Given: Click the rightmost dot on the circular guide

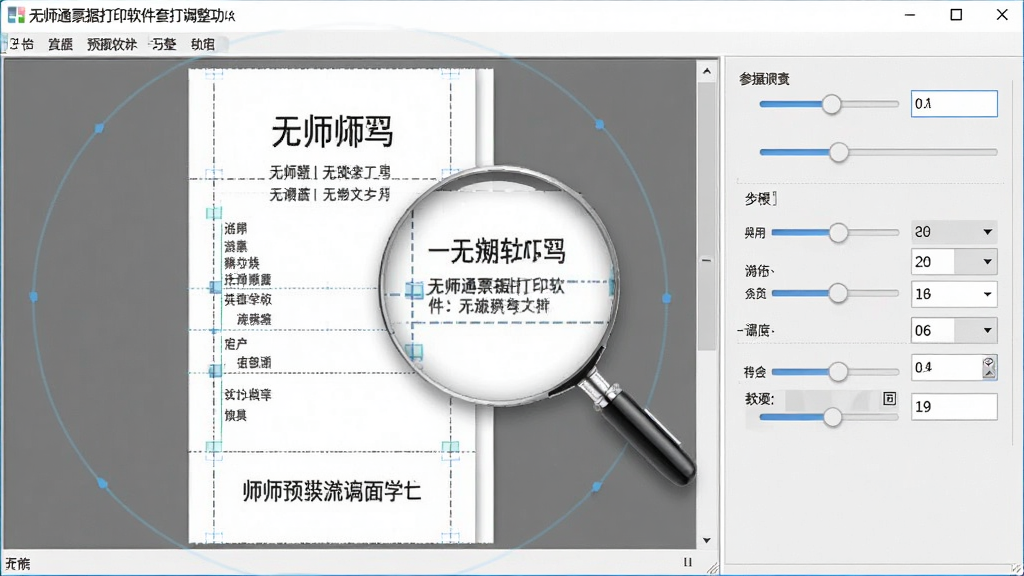Looking at the screenshot, I should (x=666, y=298).
